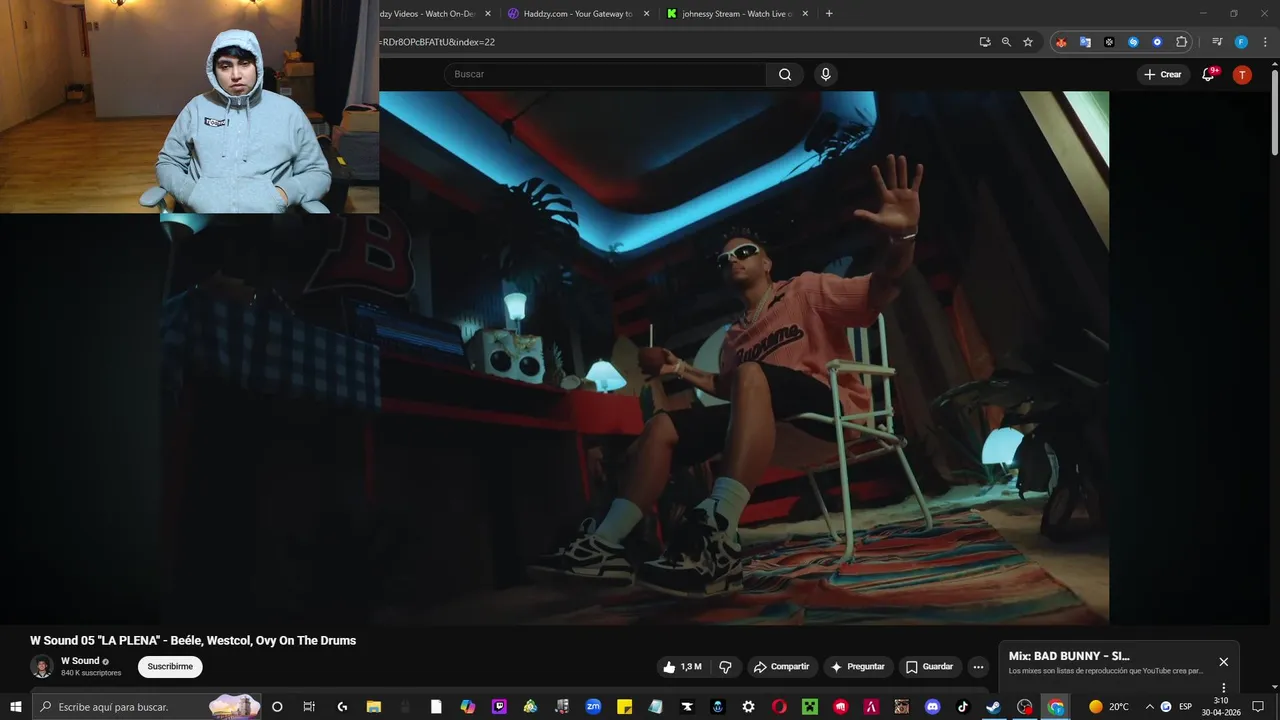Open the Windows Start menu
Image resolution: width=1280 pixels, height=720 pixels.
(16, 707)
